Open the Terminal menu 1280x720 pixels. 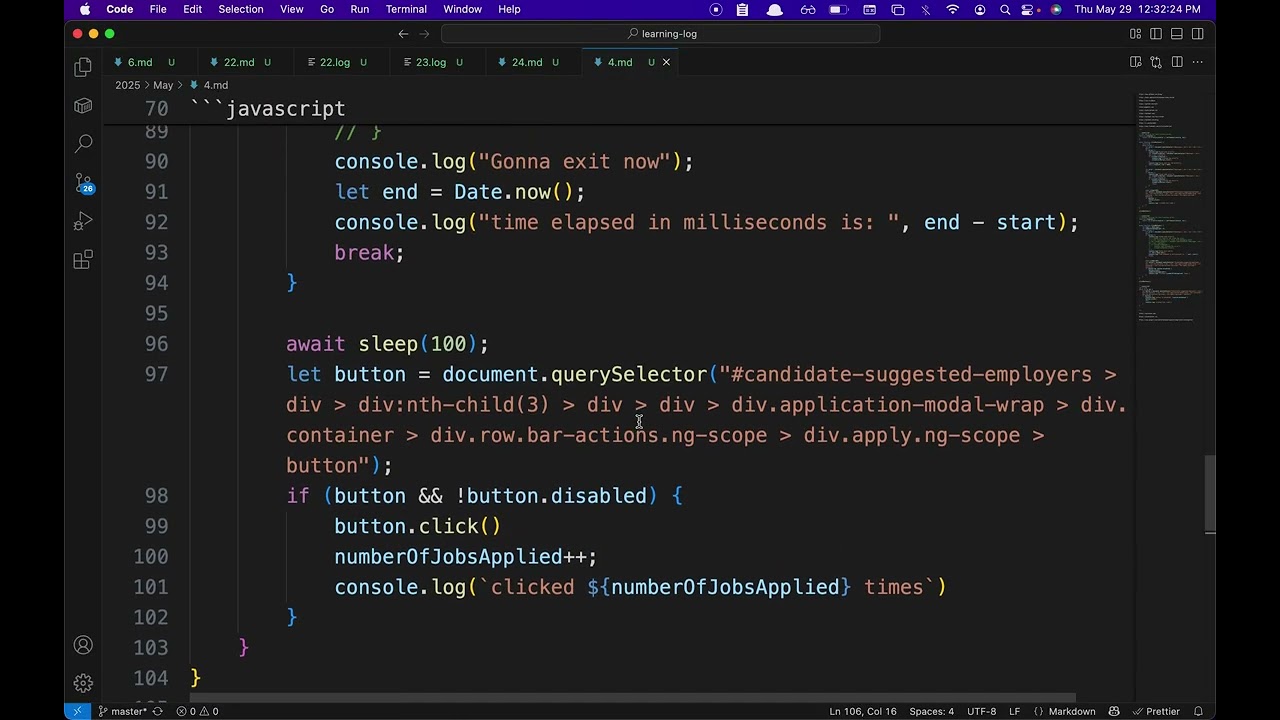click(x=406, y=9)
